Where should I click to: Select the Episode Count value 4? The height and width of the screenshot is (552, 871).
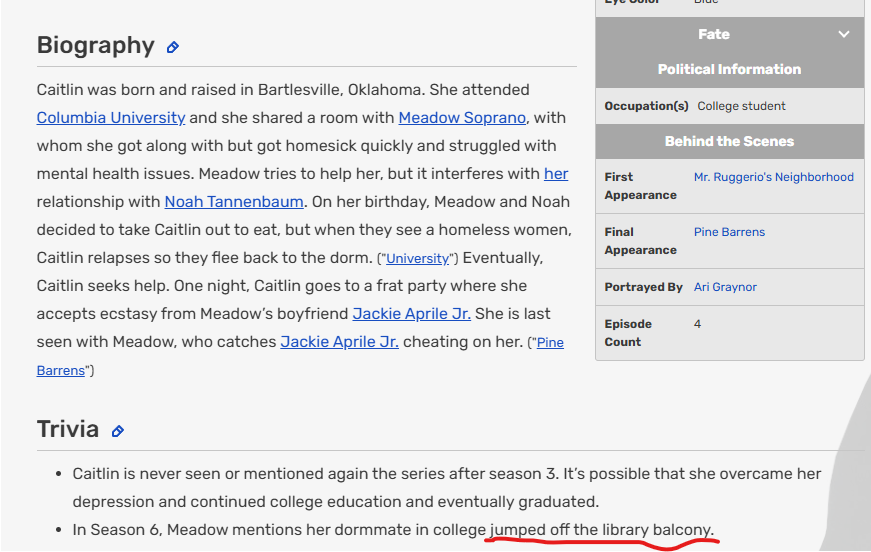[697, 324]
